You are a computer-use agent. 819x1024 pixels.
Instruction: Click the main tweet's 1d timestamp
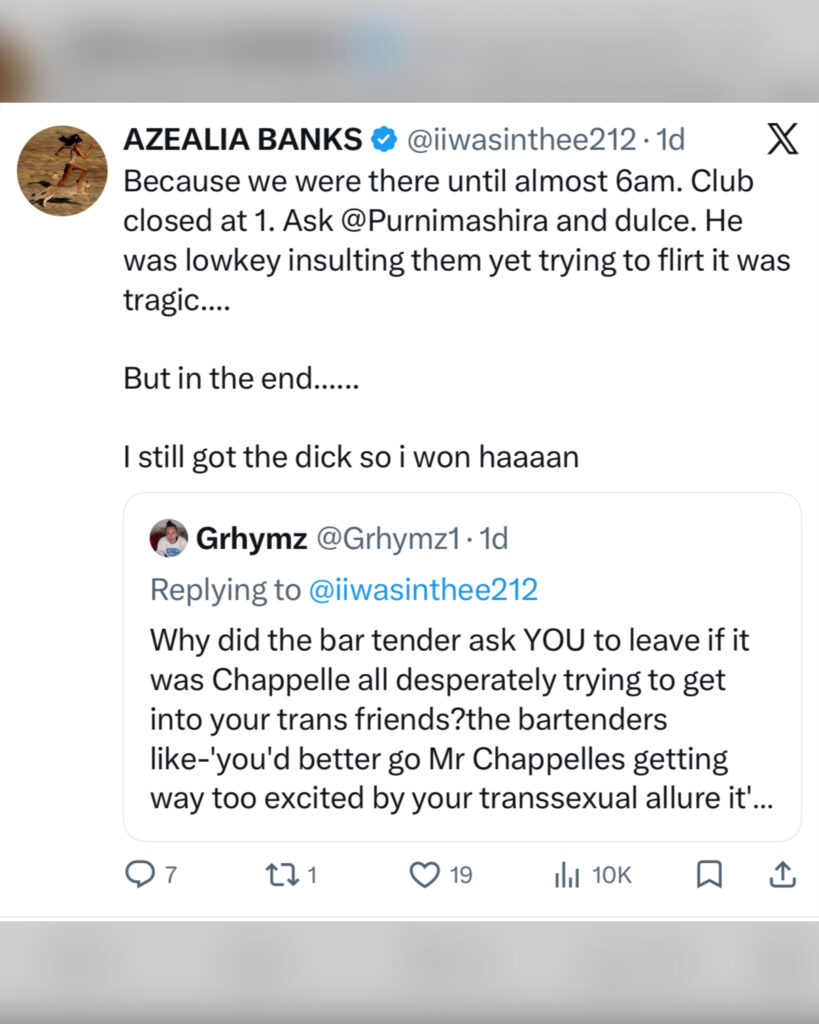point(669,140)
